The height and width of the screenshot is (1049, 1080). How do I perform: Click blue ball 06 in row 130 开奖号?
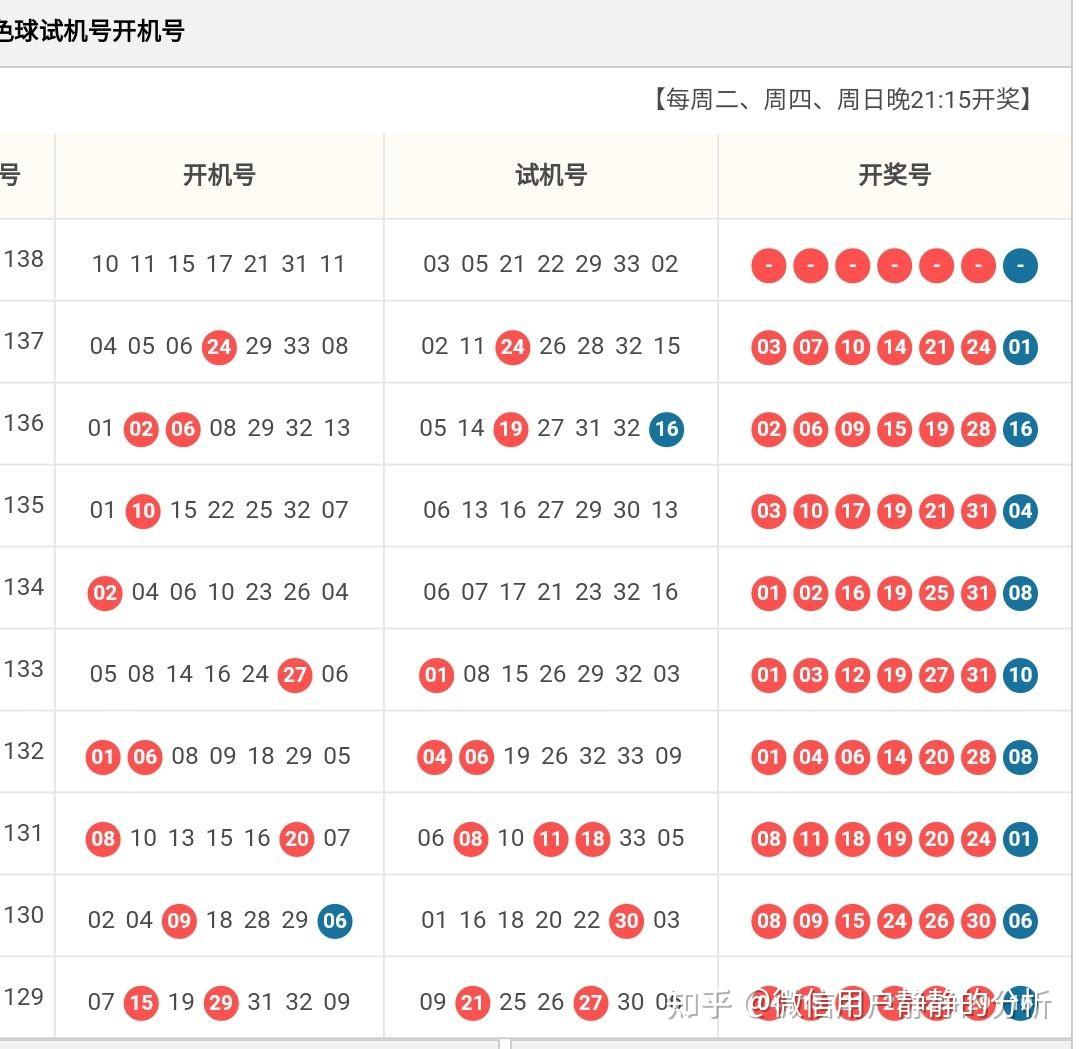click(x=1020, y=920)
